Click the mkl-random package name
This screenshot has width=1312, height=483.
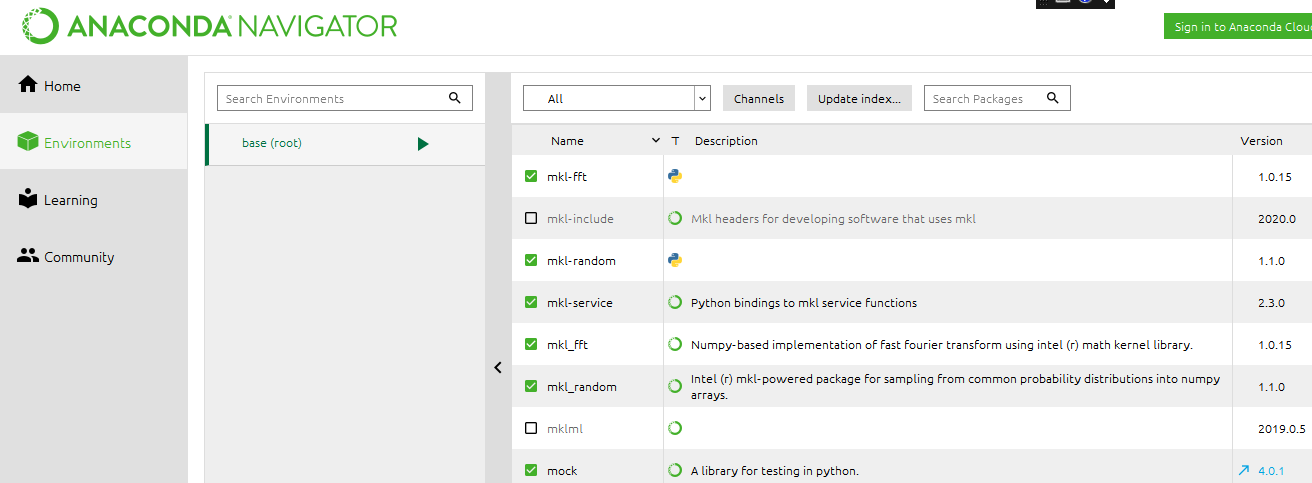581,261
